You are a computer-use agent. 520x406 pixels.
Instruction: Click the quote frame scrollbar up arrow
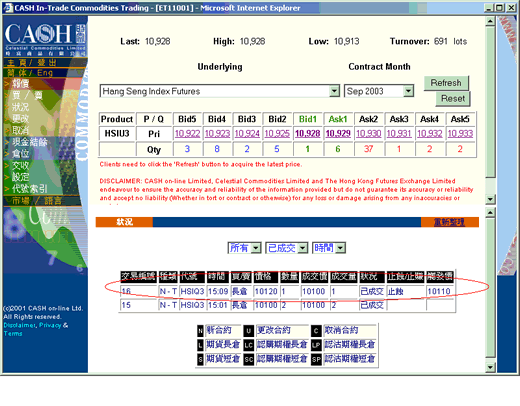coord(490,22)
